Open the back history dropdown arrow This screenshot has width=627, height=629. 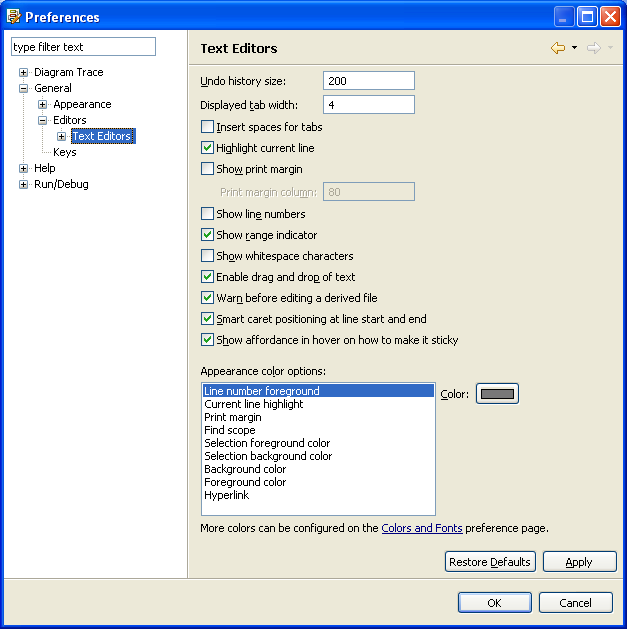574,48
